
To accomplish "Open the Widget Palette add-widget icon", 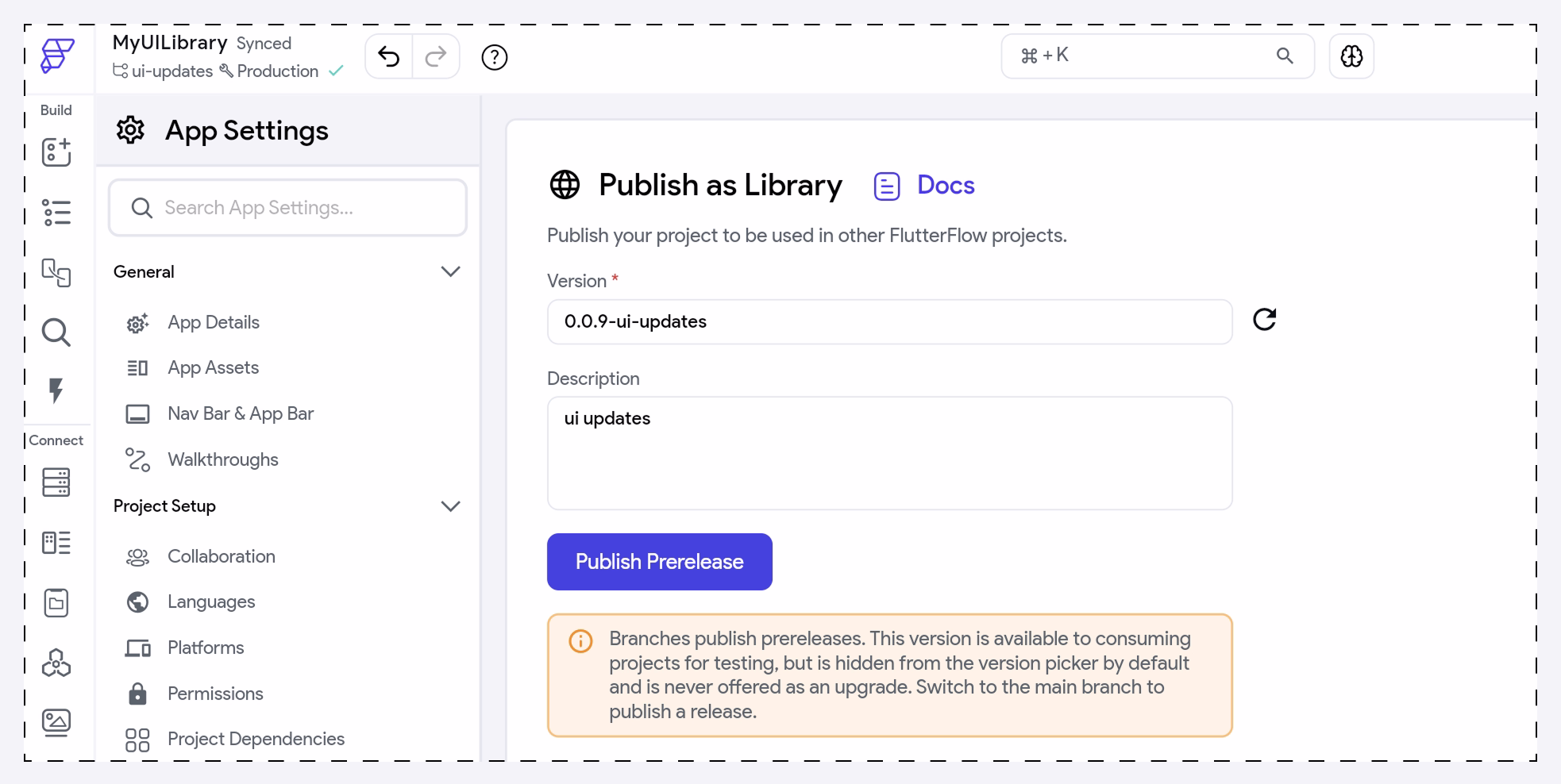I will 56,152.
